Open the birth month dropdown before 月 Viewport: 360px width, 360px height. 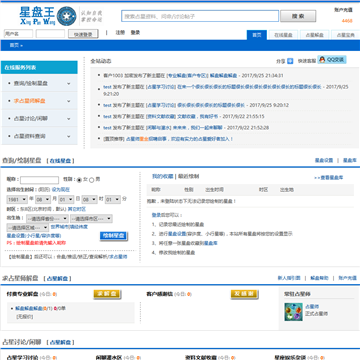(x=43, y=199)
